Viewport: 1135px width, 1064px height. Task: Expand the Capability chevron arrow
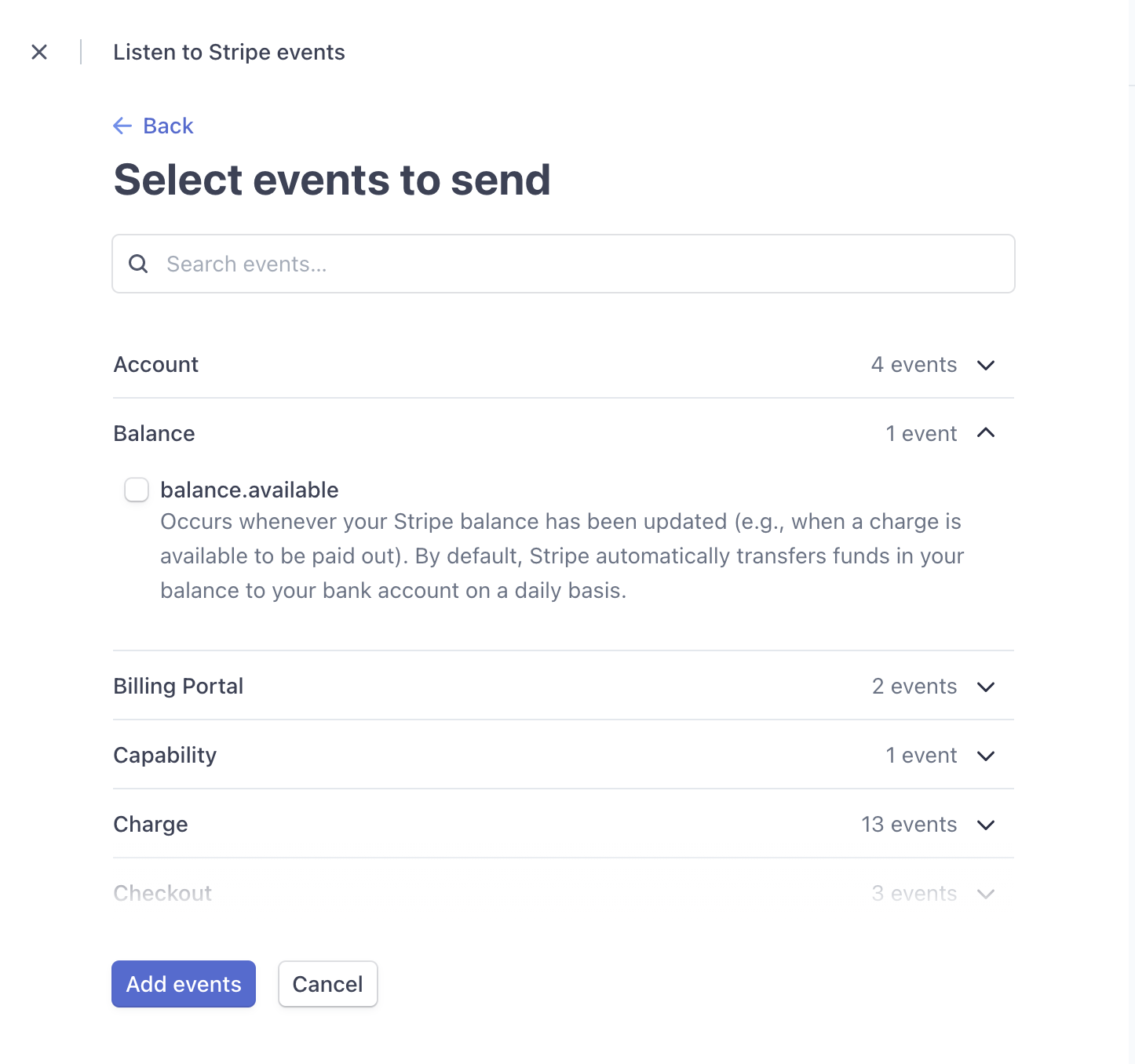[x=986, y=756]
